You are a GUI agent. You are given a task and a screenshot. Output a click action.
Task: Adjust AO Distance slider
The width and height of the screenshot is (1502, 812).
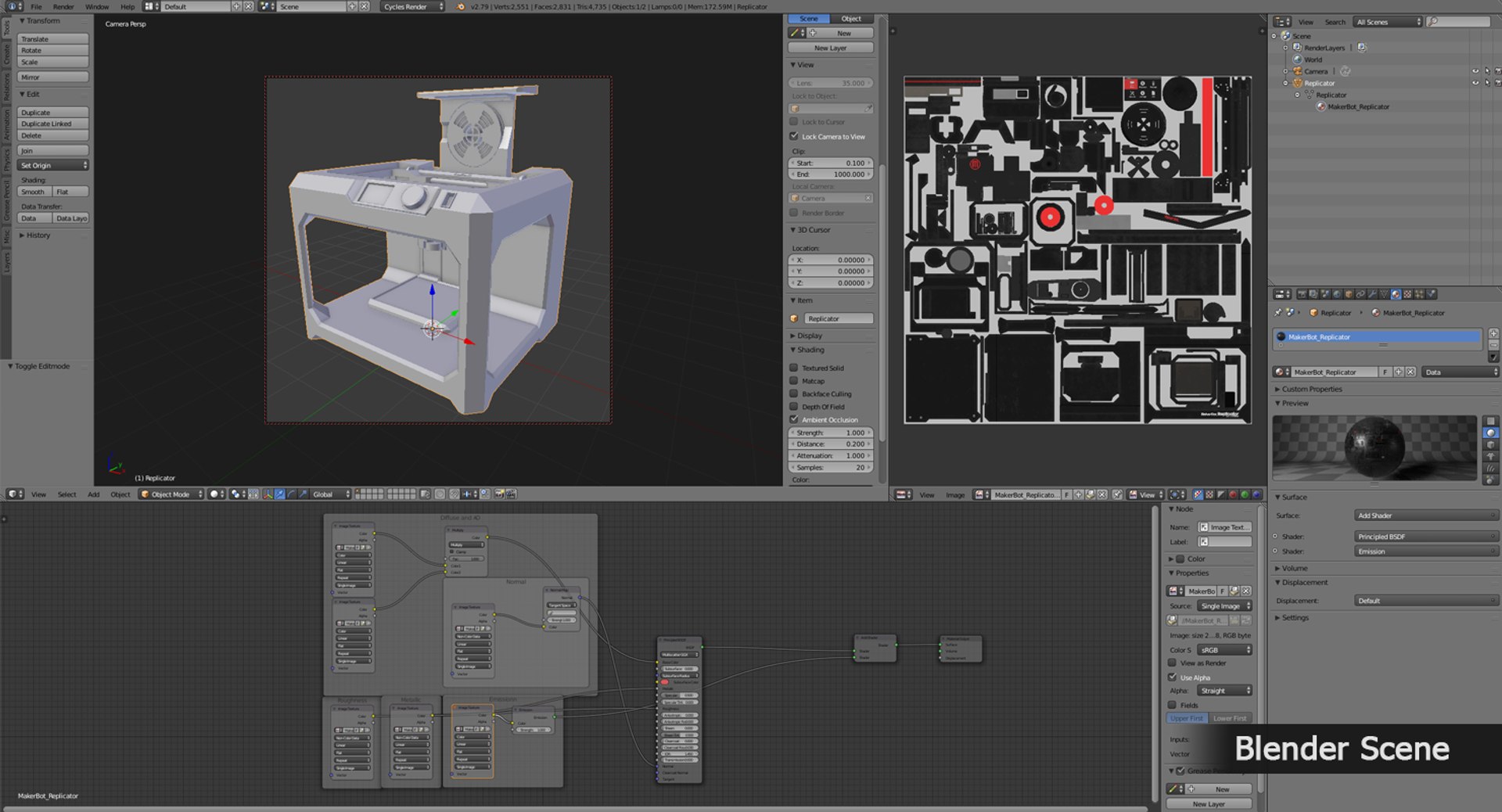(x=831, y=444)
